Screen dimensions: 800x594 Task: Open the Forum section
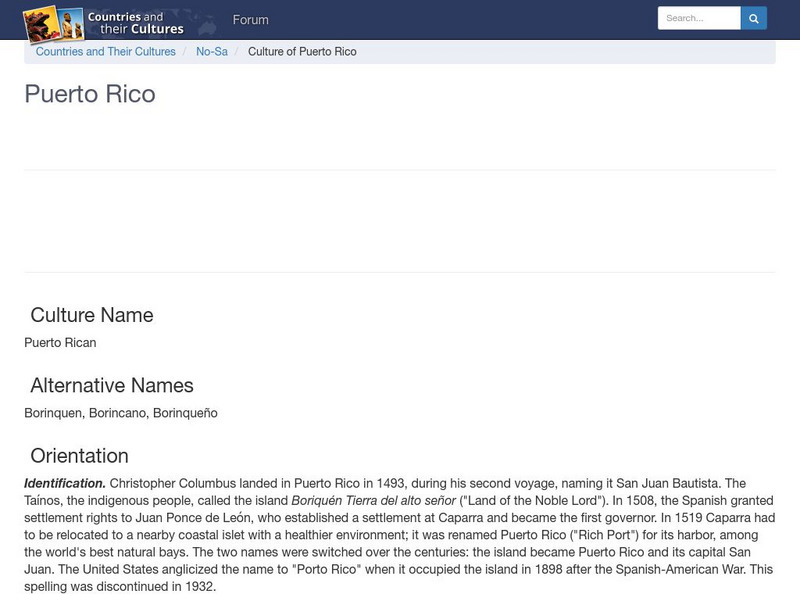coord(249,19)
